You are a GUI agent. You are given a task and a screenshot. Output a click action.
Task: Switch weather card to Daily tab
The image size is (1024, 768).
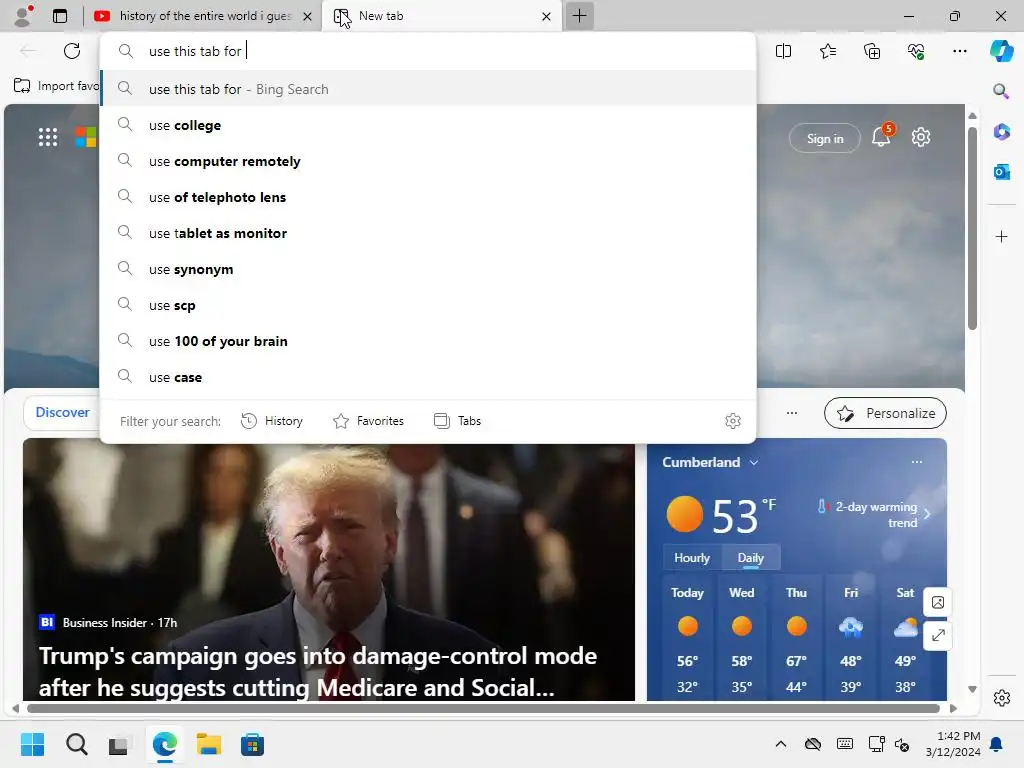(750, 558)
